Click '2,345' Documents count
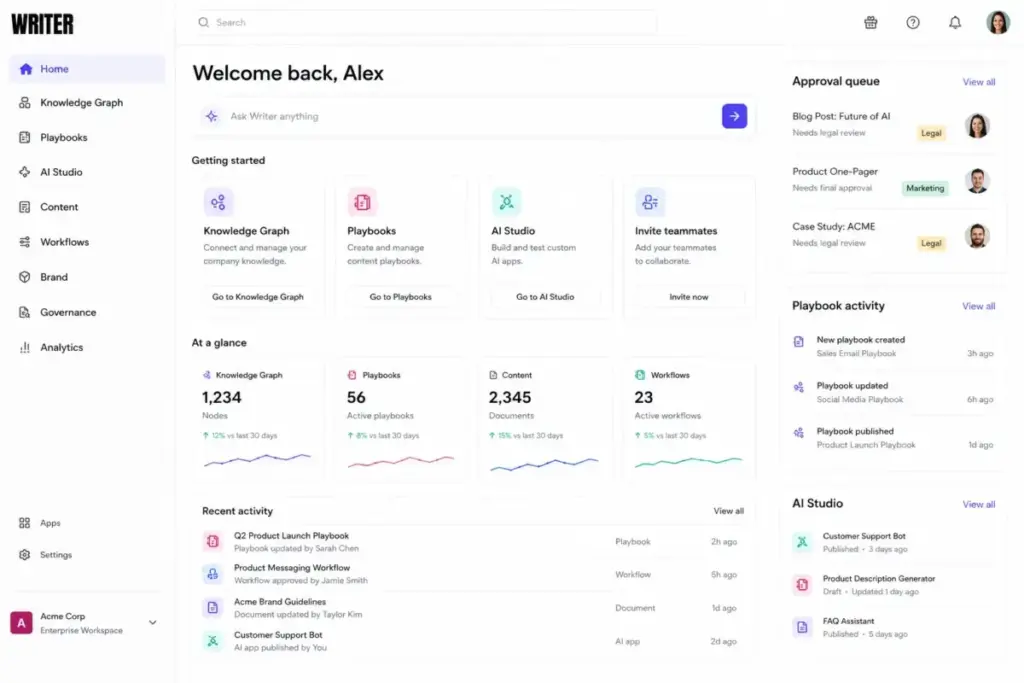The width and height of the screenshot is (1024, 683). tap(510, 398)
